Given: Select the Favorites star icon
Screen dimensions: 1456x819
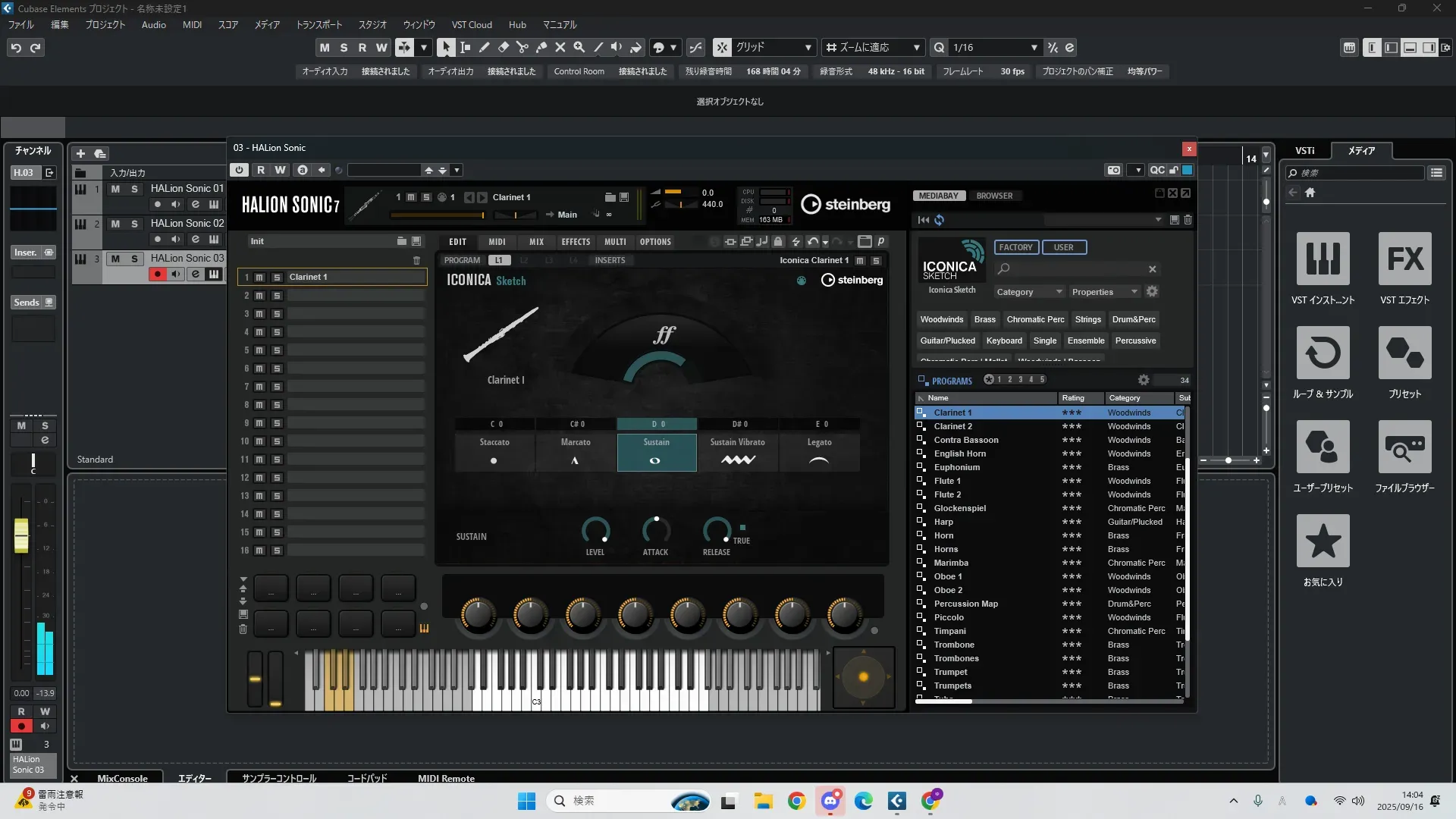Looking at the screenshot, I should pos(1323,541).
